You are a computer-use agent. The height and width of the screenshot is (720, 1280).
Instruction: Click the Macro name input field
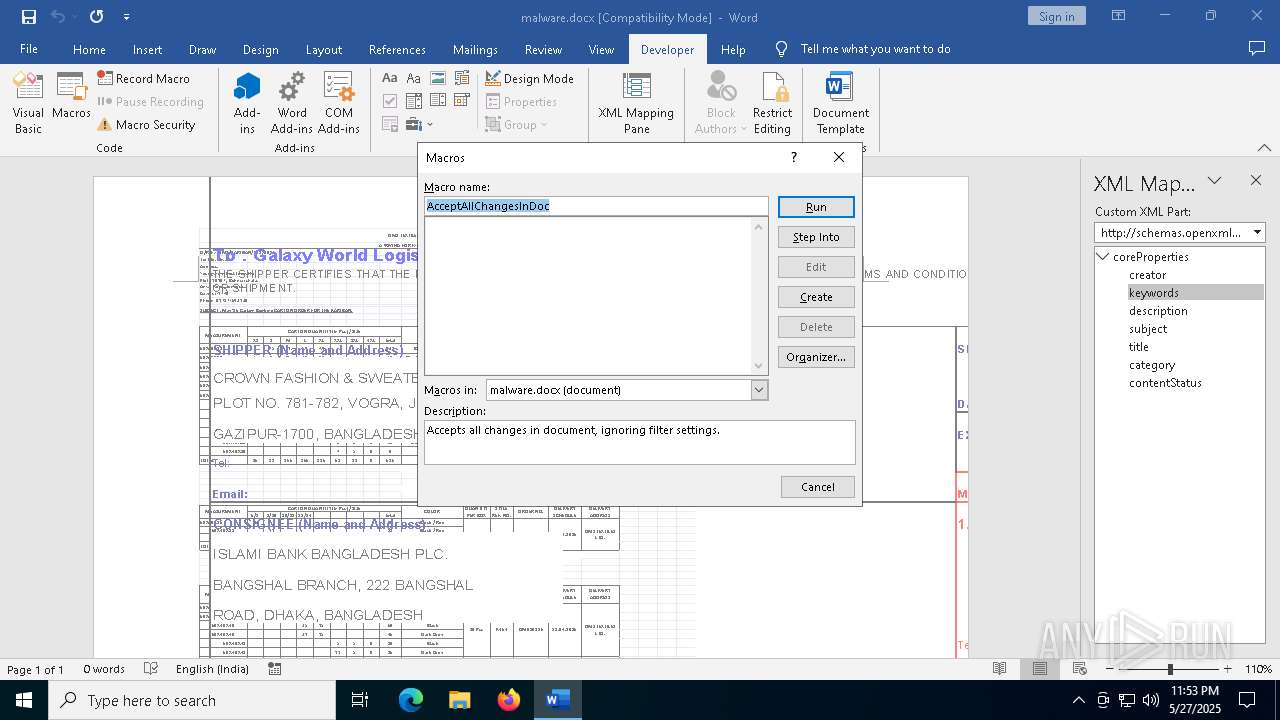[596, 206]
